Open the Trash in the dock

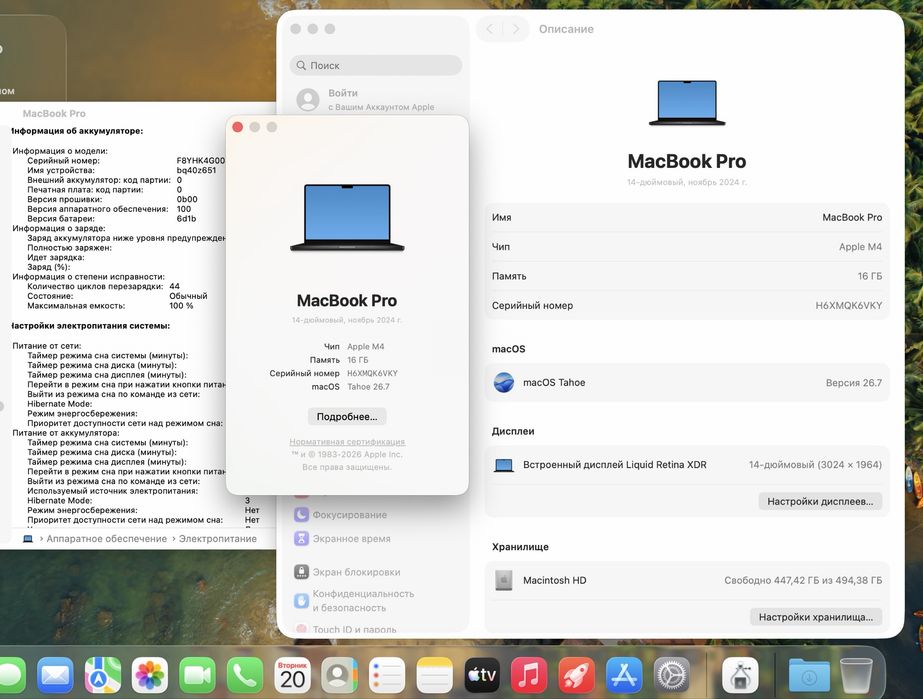pyautogui.click(x=856, y=676)
